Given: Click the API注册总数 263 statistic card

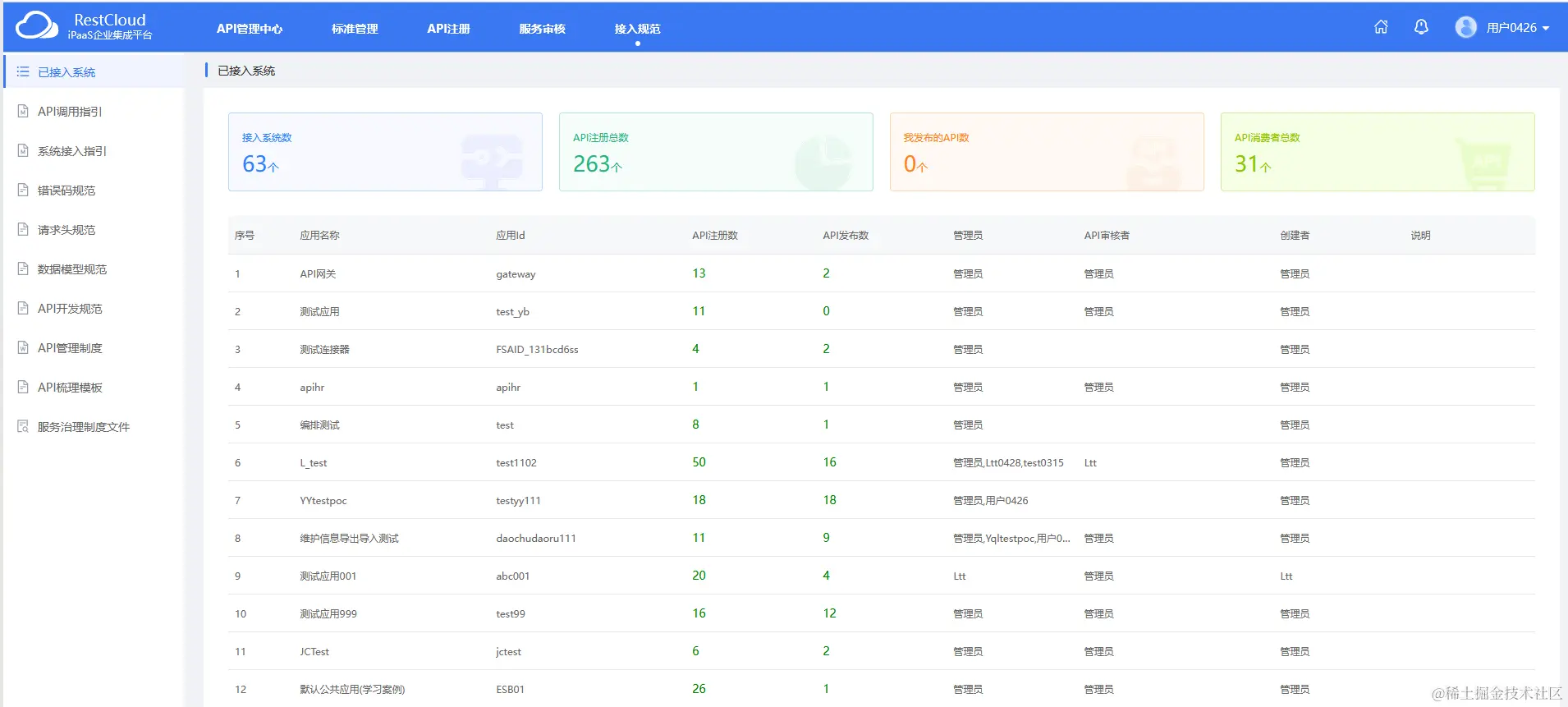Looking at the screenshot, I should coord(716,152).
